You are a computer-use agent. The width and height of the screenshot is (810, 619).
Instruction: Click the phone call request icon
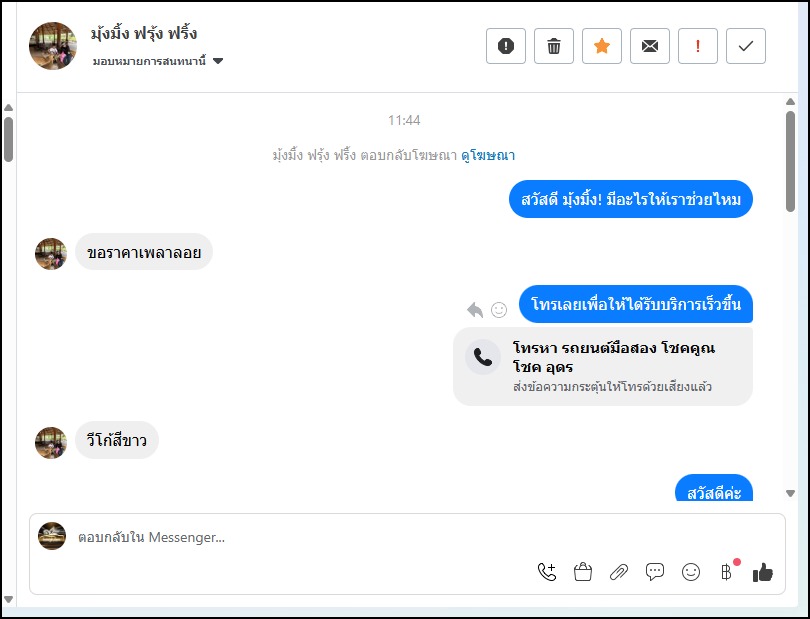click(x=547, y=572)
